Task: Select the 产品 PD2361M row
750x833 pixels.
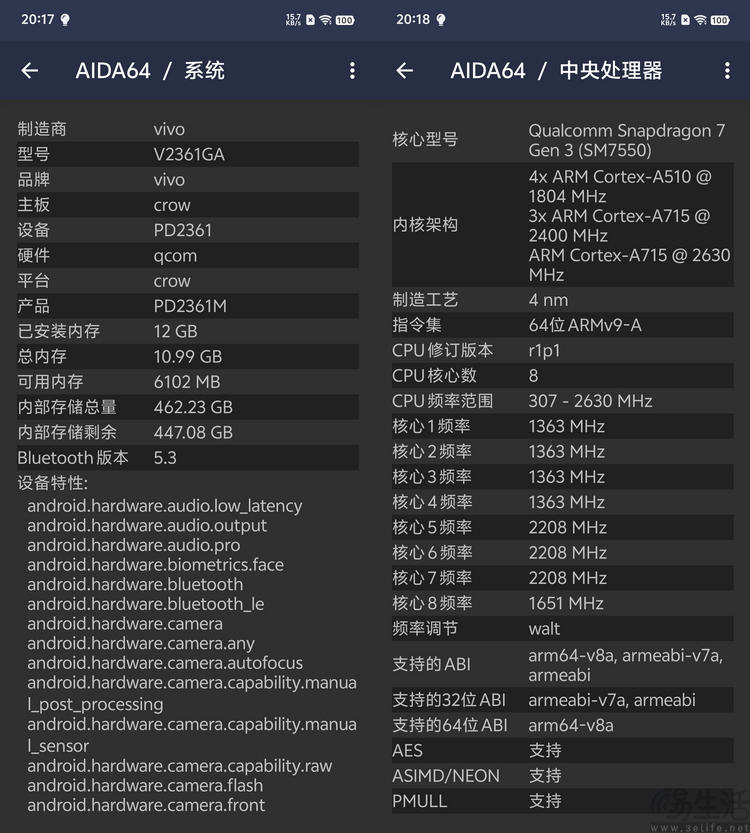Action: point(188,306)
